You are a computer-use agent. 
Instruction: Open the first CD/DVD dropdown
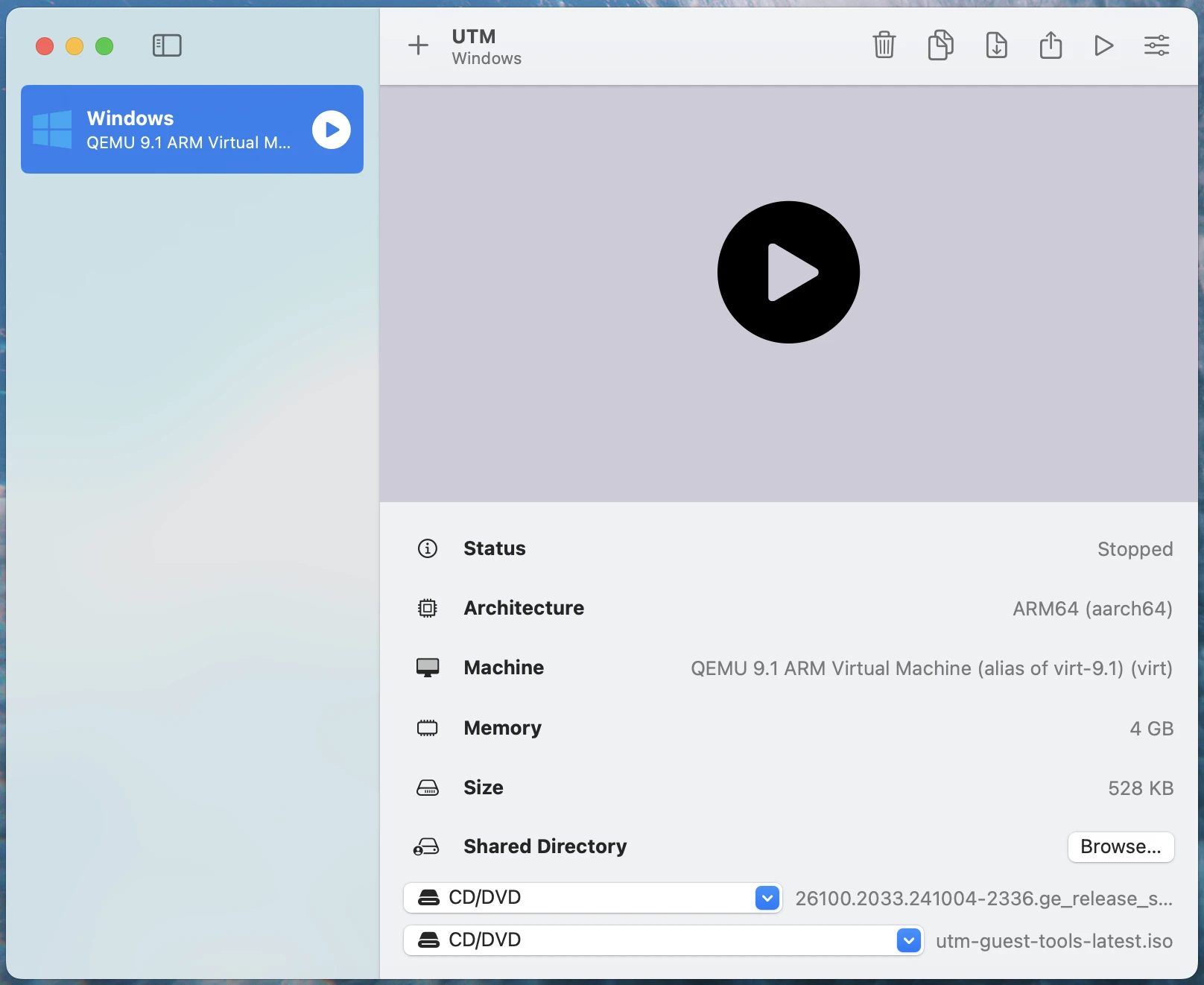click(593, 898)
